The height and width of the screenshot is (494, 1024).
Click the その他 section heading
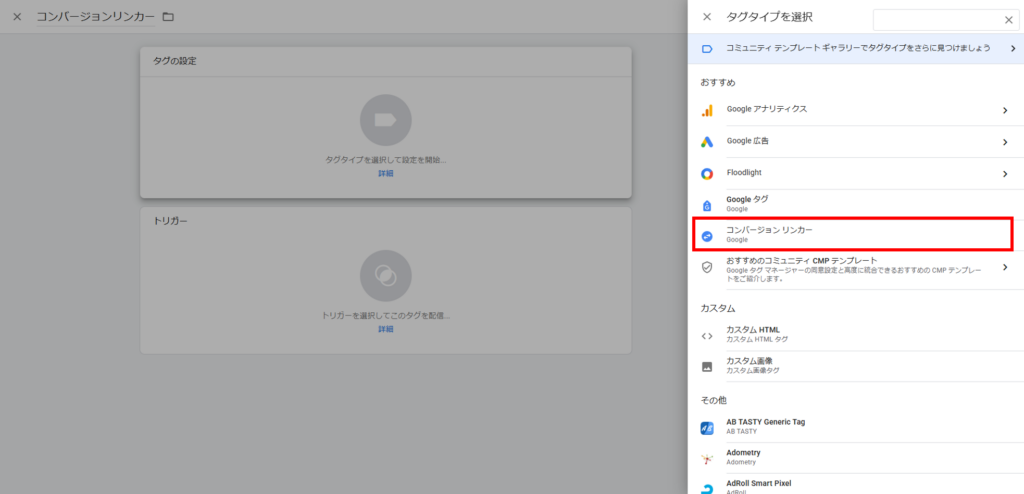coord(713,400)
